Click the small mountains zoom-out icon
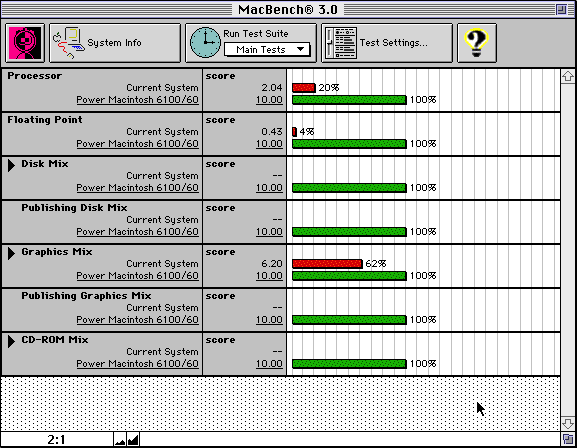 120,440
